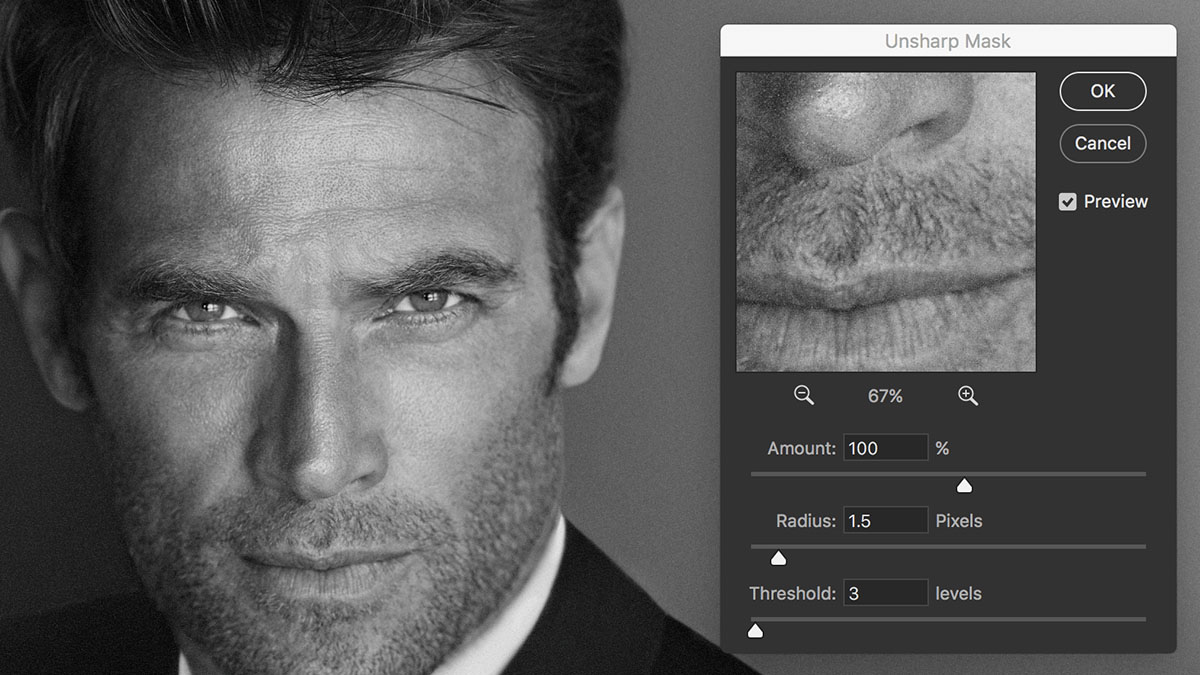Select the Radius value field showing 1.5
Image resolution: width=1200 pixels, height=675 pixels.
coord(885,520)
